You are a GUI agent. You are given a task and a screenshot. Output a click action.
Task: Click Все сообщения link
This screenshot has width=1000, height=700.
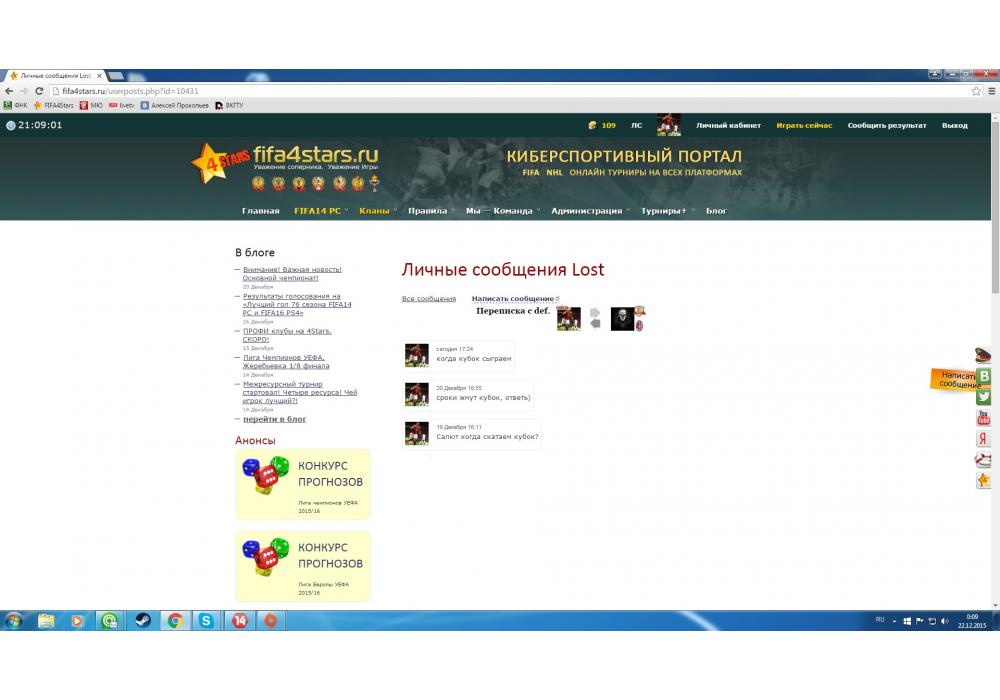pyautogui.click(x=429, y=299)
